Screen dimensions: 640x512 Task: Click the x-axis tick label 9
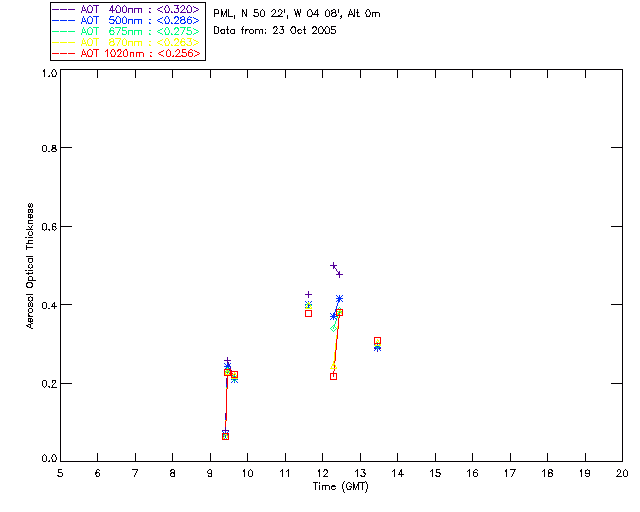210,474
